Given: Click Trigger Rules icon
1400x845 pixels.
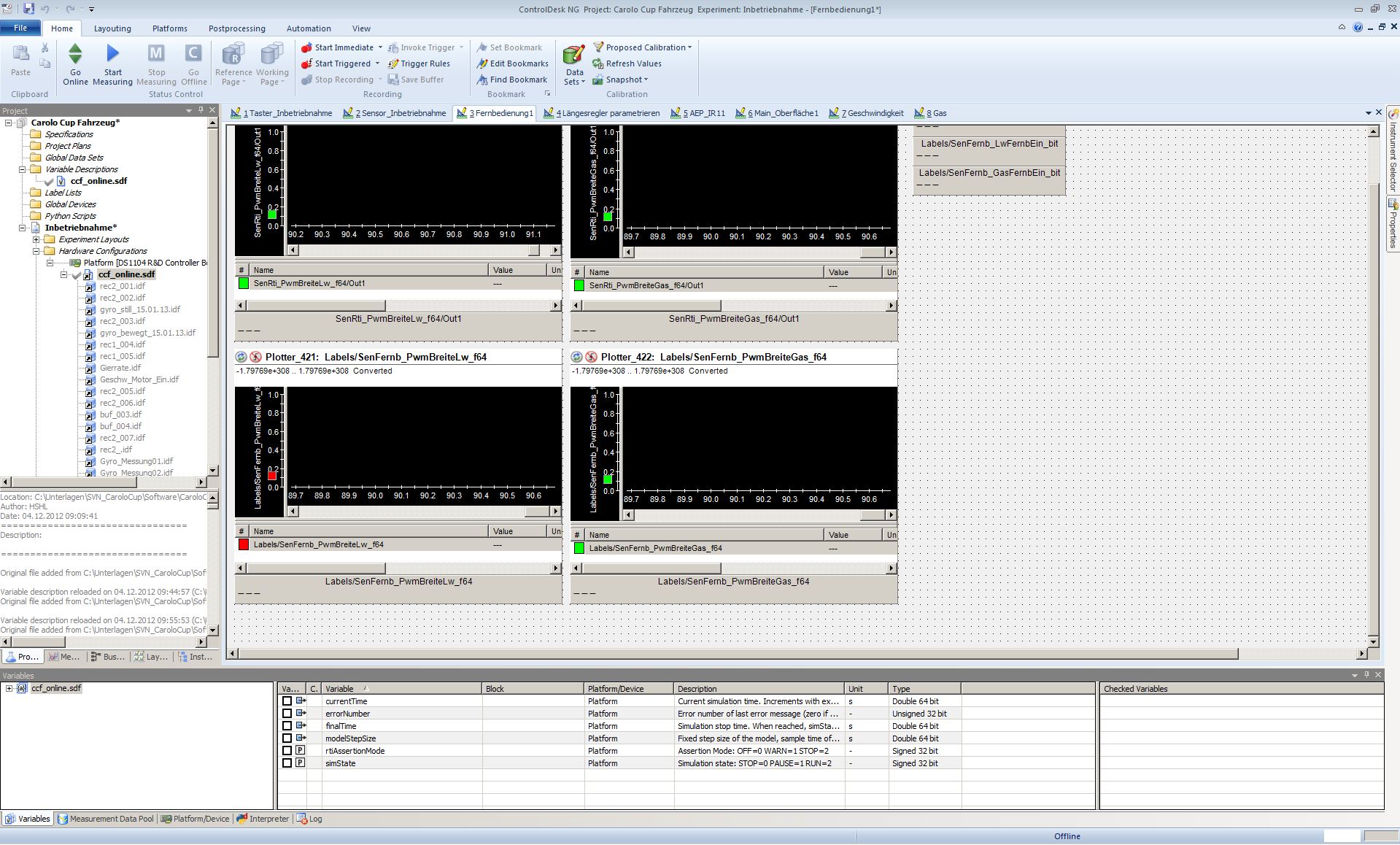Looking at the screenshot, I should (x=393, y=63).
